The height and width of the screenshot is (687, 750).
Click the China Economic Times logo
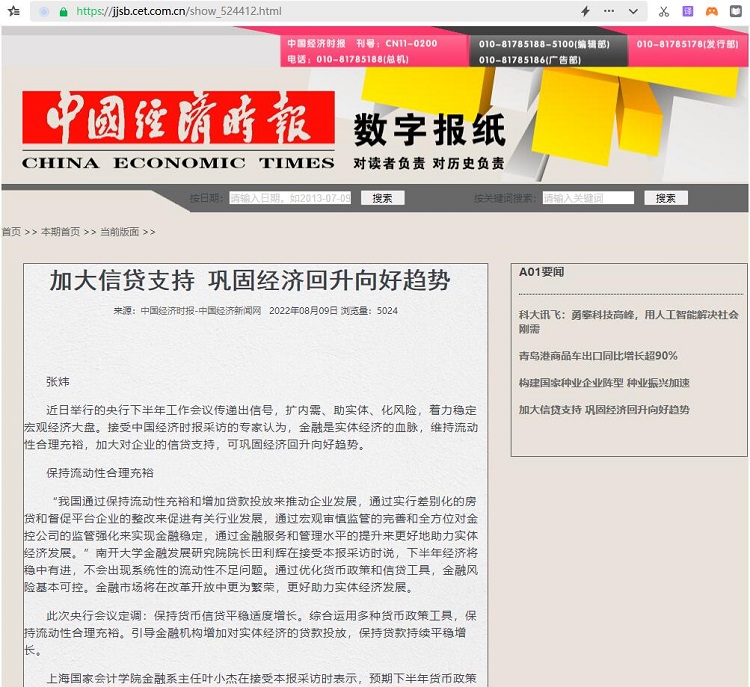(178, 131)
